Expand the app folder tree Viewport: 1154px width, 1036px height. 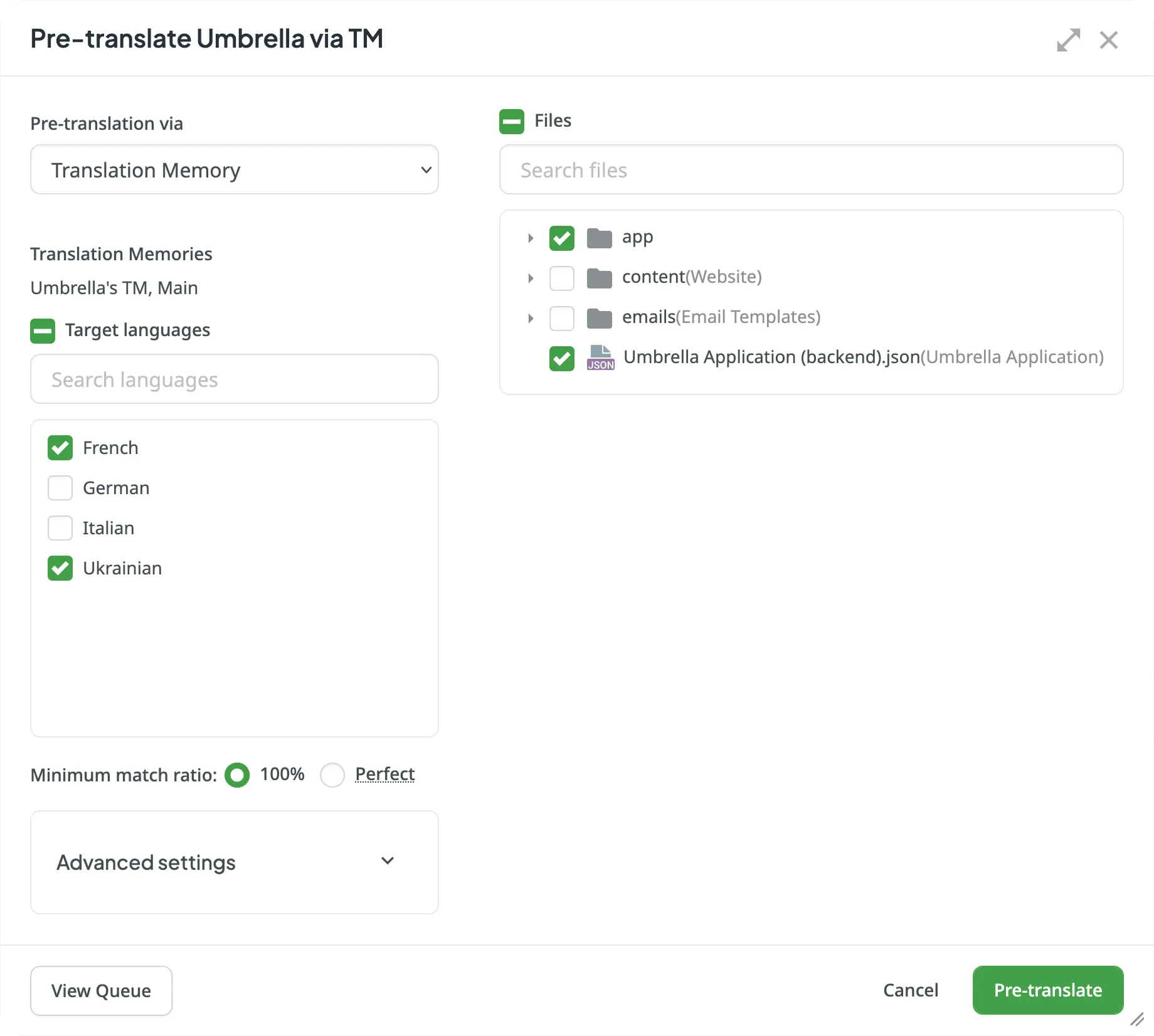[x=531, y=238]
